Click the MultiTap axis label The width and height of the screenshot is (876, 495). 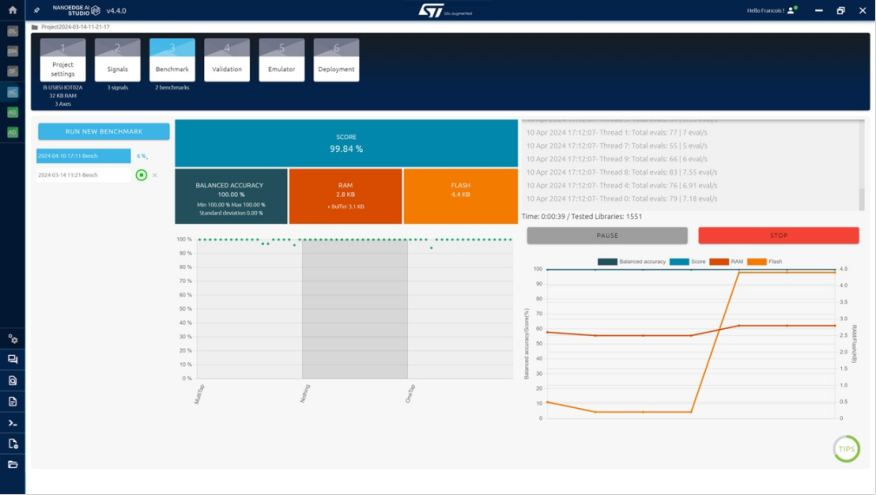199,394
